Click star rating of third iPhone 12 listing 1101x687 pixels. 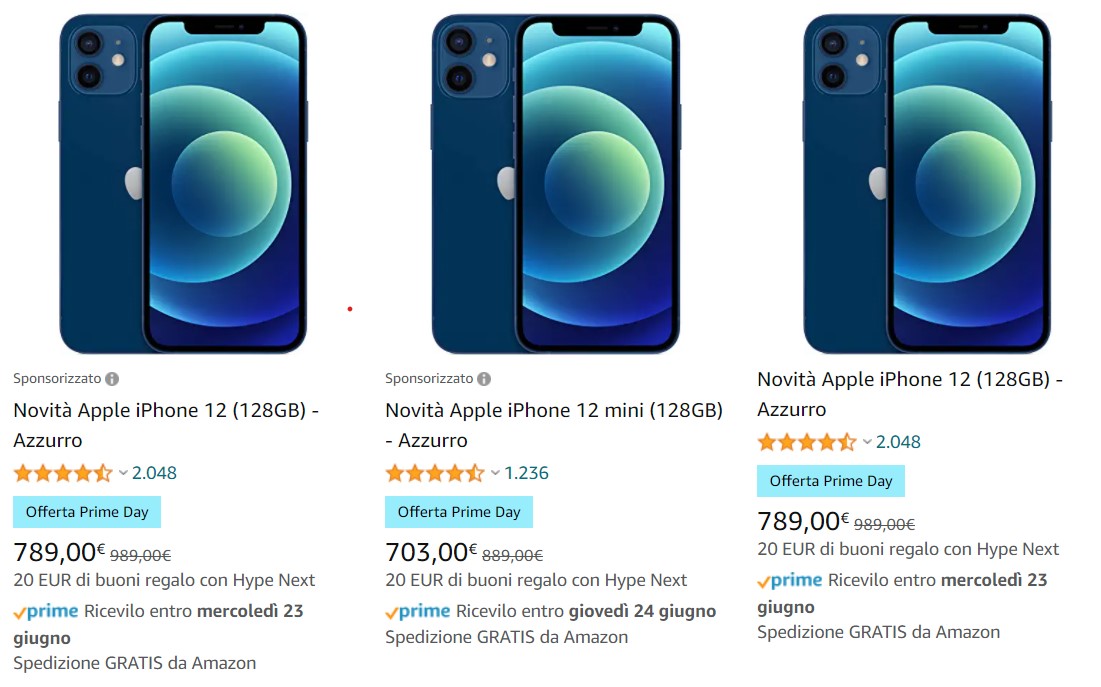click(x=807, y=442)
